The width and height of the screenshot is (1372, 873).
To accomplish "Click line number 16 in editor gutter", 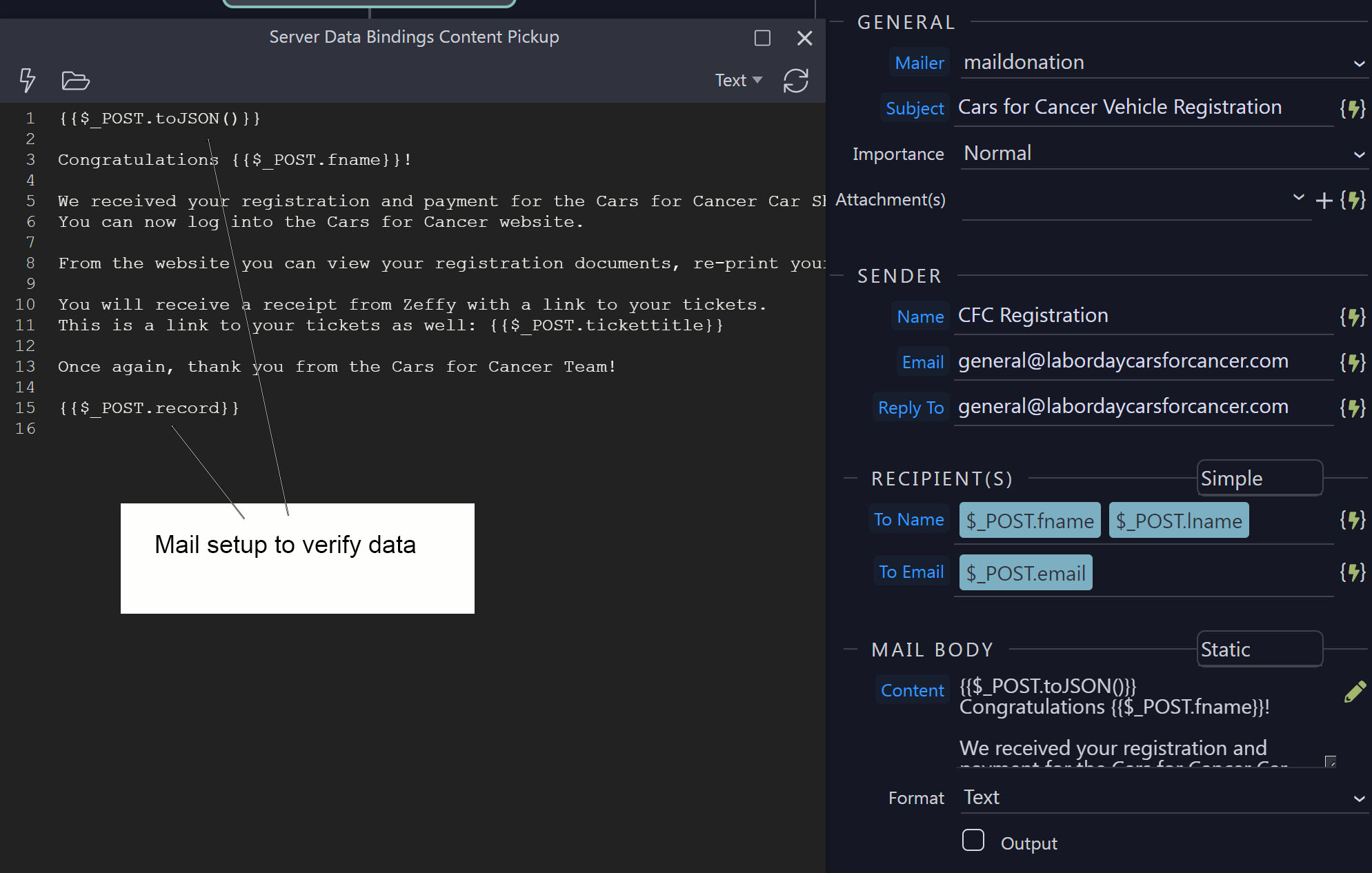I will (x=26, y=429).
